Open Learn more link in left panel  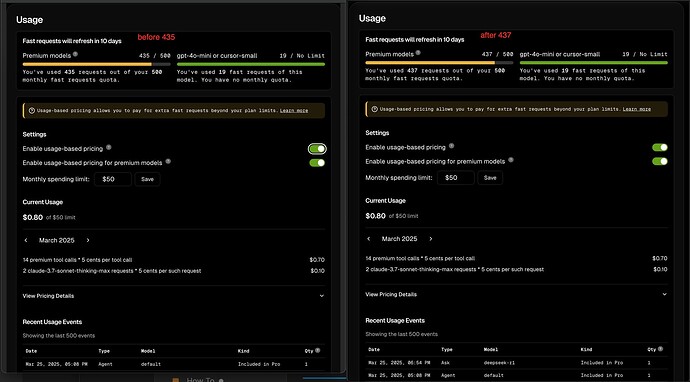point(294,111)
